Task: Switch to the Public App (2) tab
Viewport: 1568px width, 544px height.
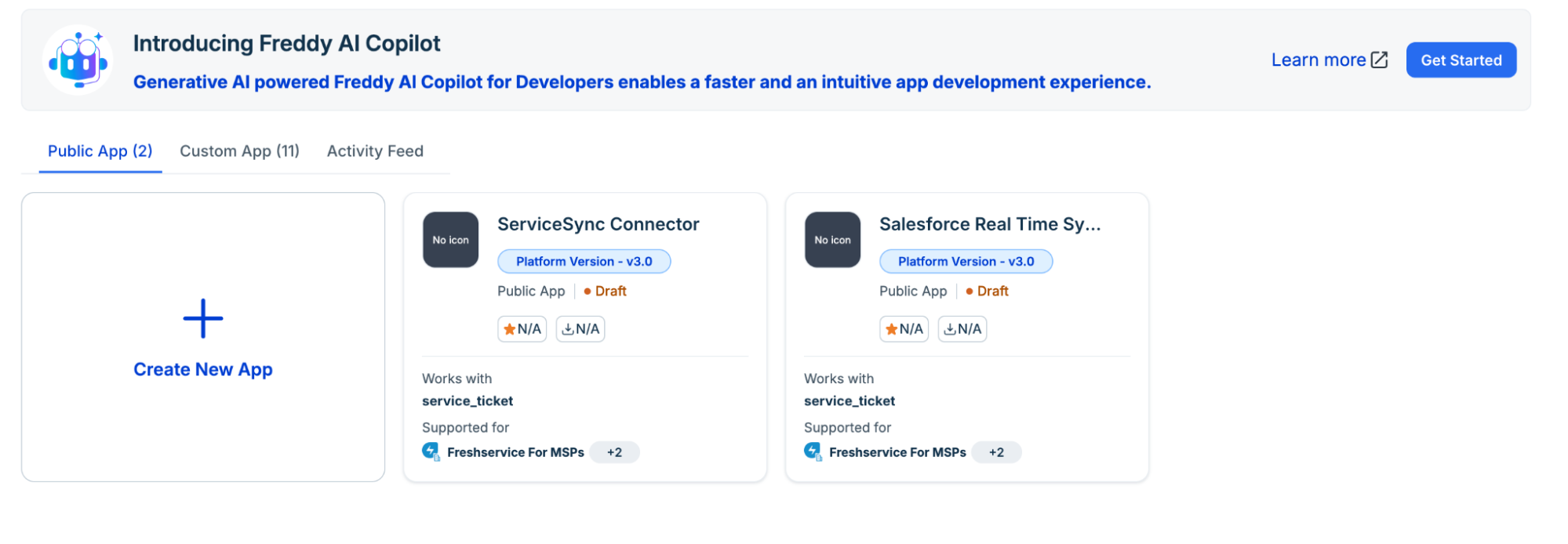Action: tap(100, 151)
